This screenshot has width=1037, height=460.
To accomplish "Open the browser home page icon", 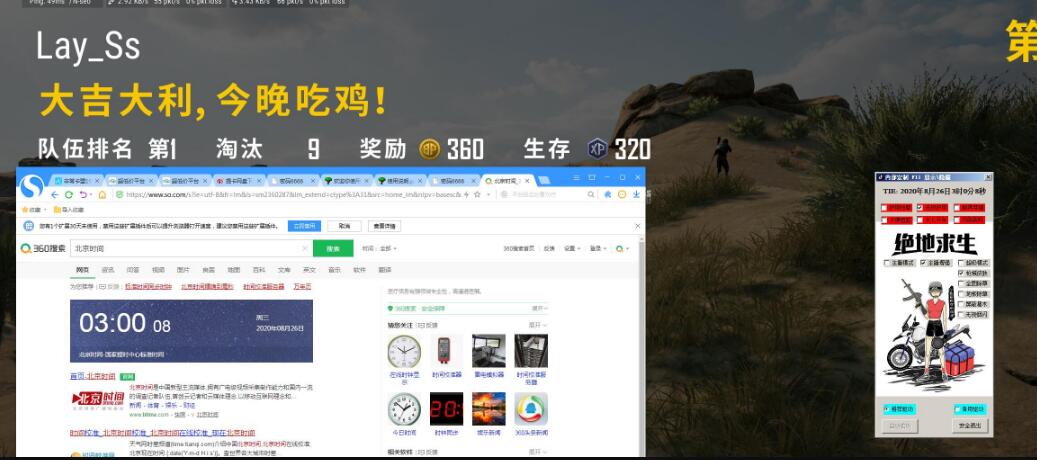I will tap(103, 195).
